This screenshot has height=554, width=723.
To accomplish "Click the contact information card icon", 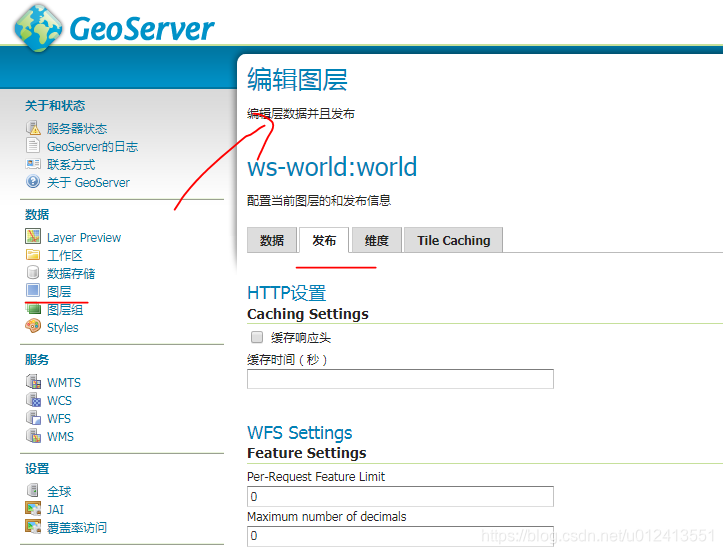I will (33, 164).
